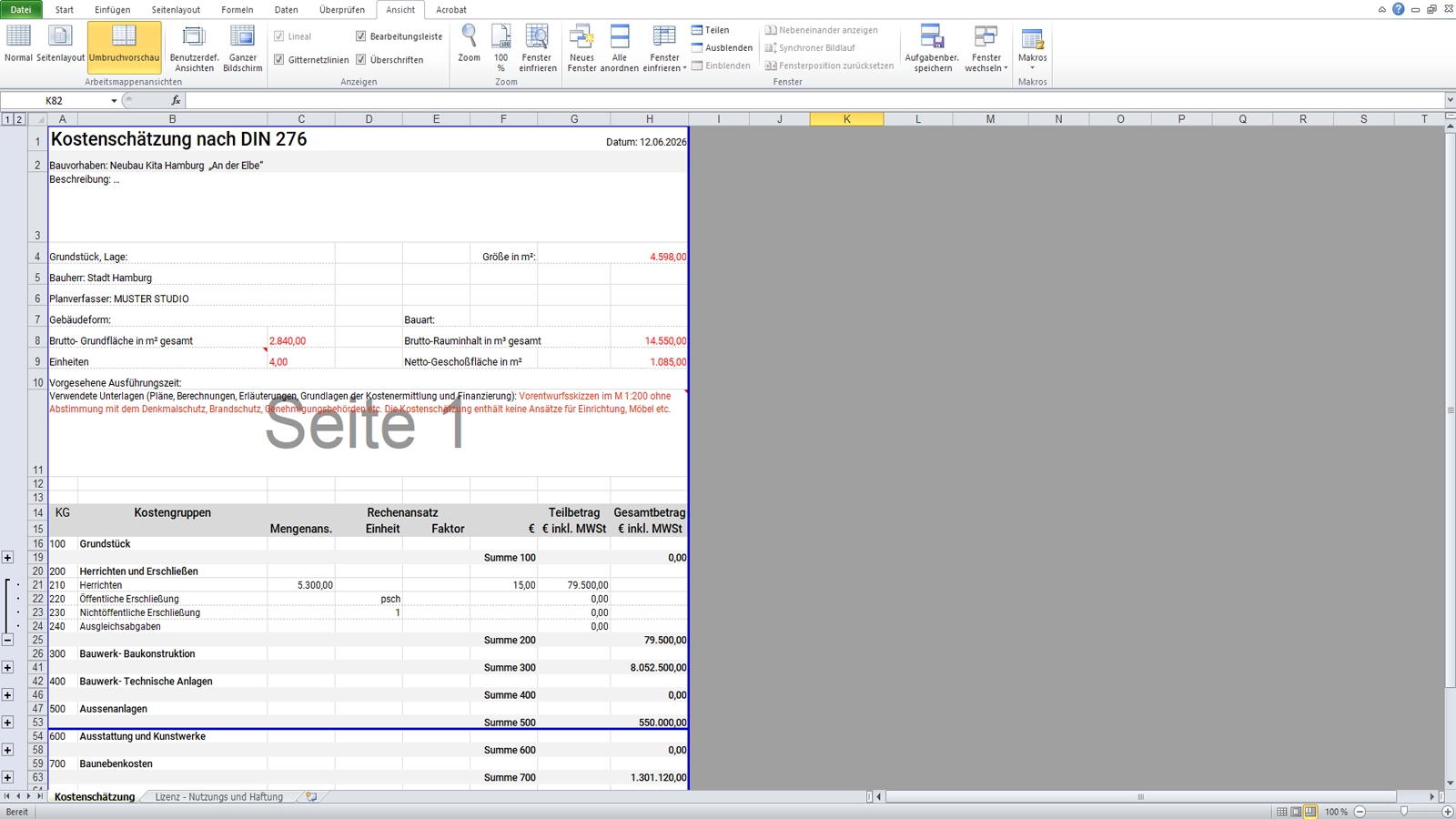1456x819 pixels.
Task: Set zoom to 100 %
Action: point(500,48)
